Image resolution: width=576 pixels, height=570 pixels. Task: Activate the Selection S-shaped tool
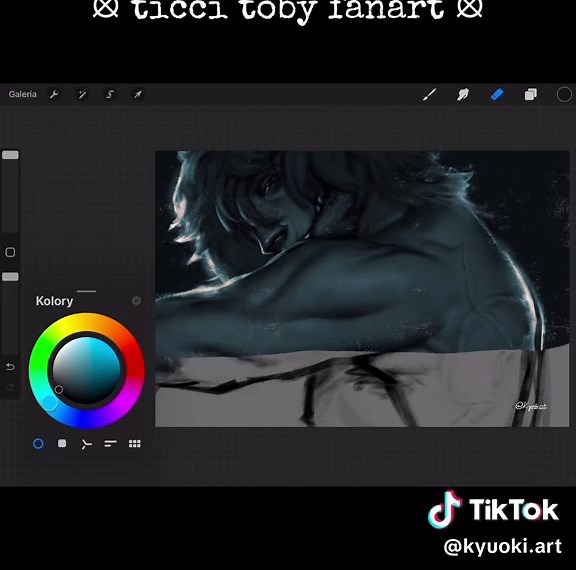109,94
